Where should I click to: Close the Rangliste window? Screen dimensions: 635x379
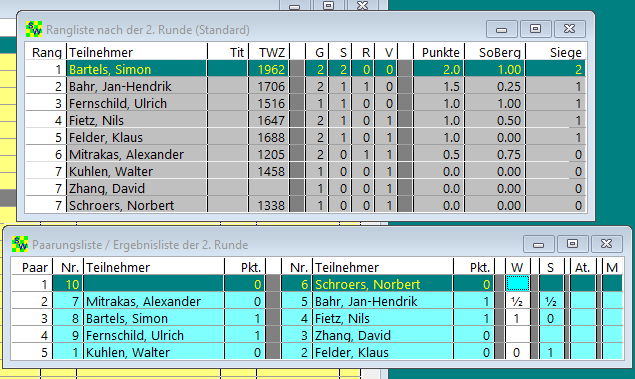click(569, 29)
